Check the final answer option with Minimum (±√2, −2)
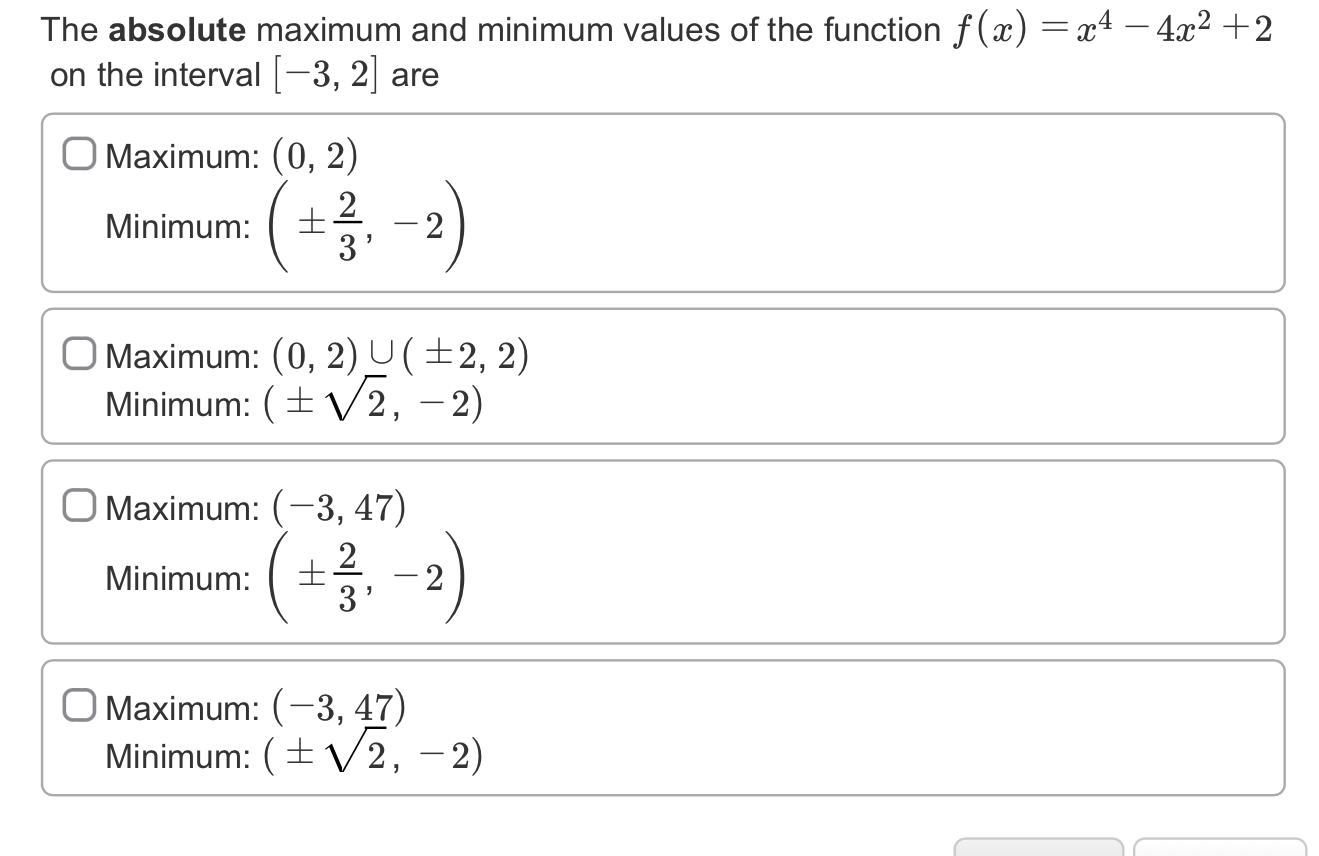The width and height of the screenshot is (1319, 856). click(82, 707)
